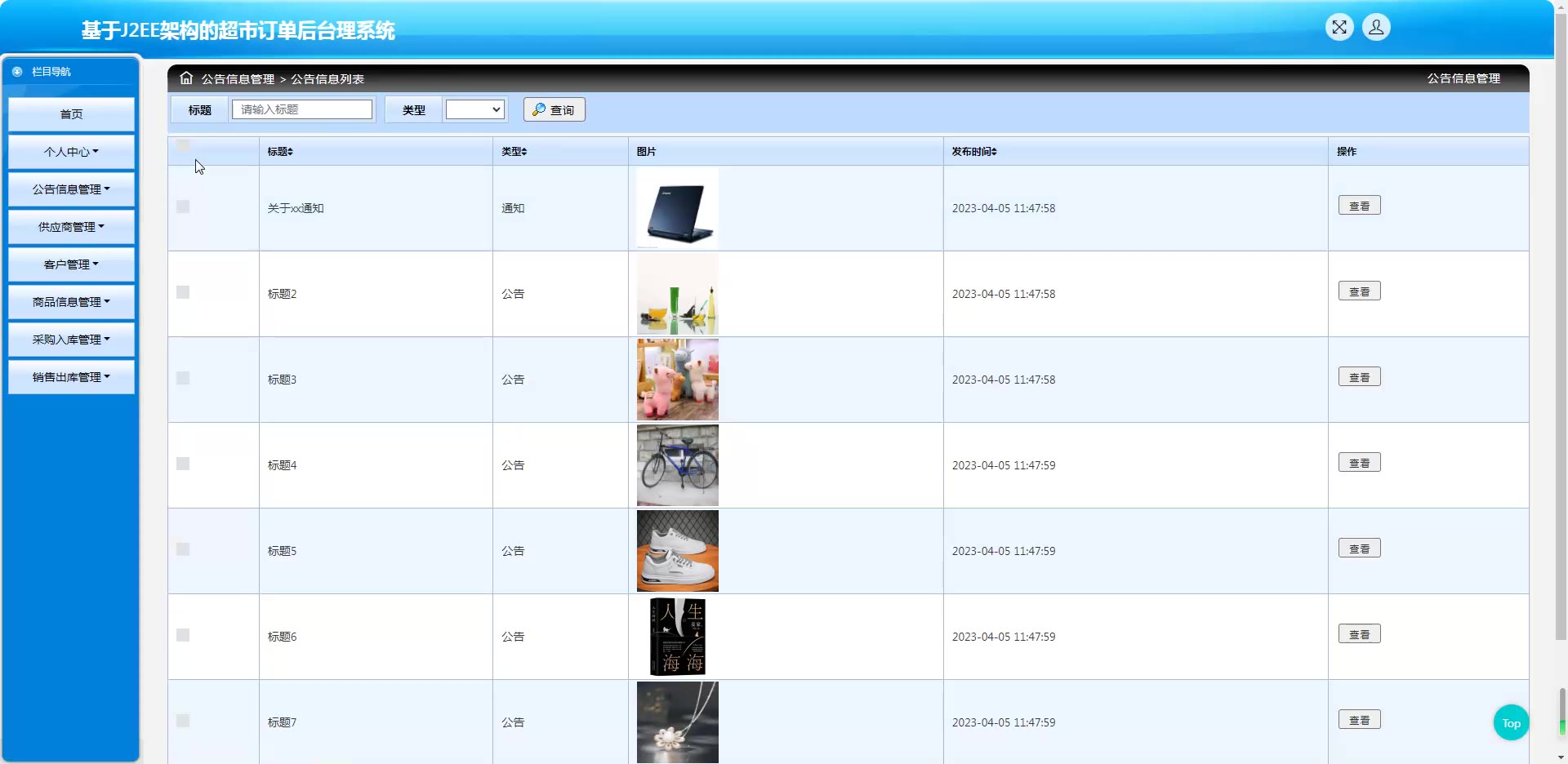Click the 图片 column header
Image resolution: width=1568 pixels, height=764 pixels.
point(646,152)
